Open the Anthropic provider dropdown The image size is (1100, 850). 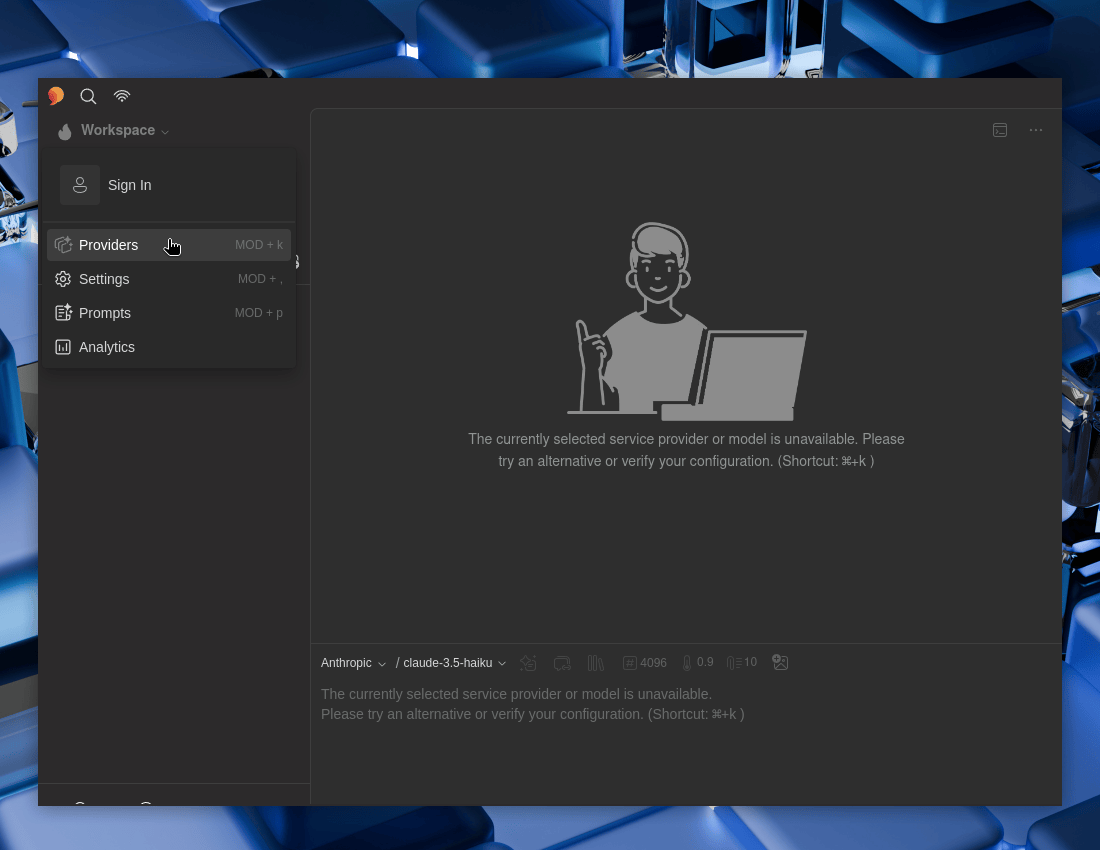(x=353, y=663)
